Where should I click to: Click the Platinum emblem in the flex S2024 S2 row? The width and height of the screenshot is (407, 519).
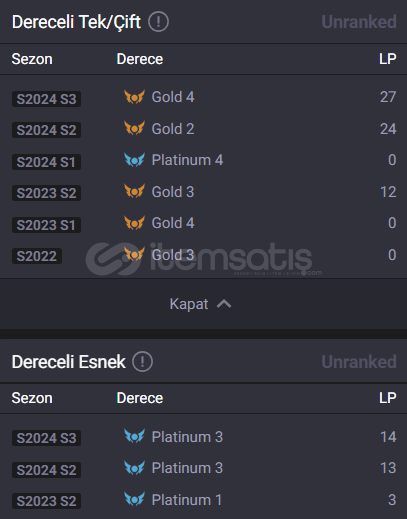pos(134,467)
